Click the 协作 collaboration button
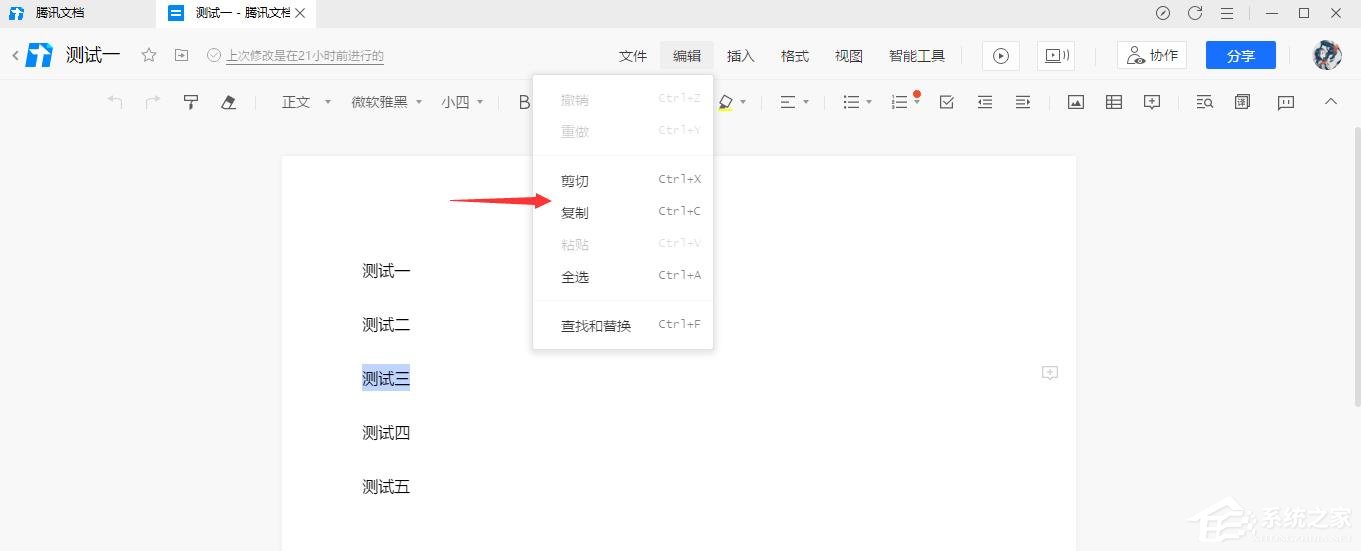Screen dimensions: 1361x551 coord(1152,56)
